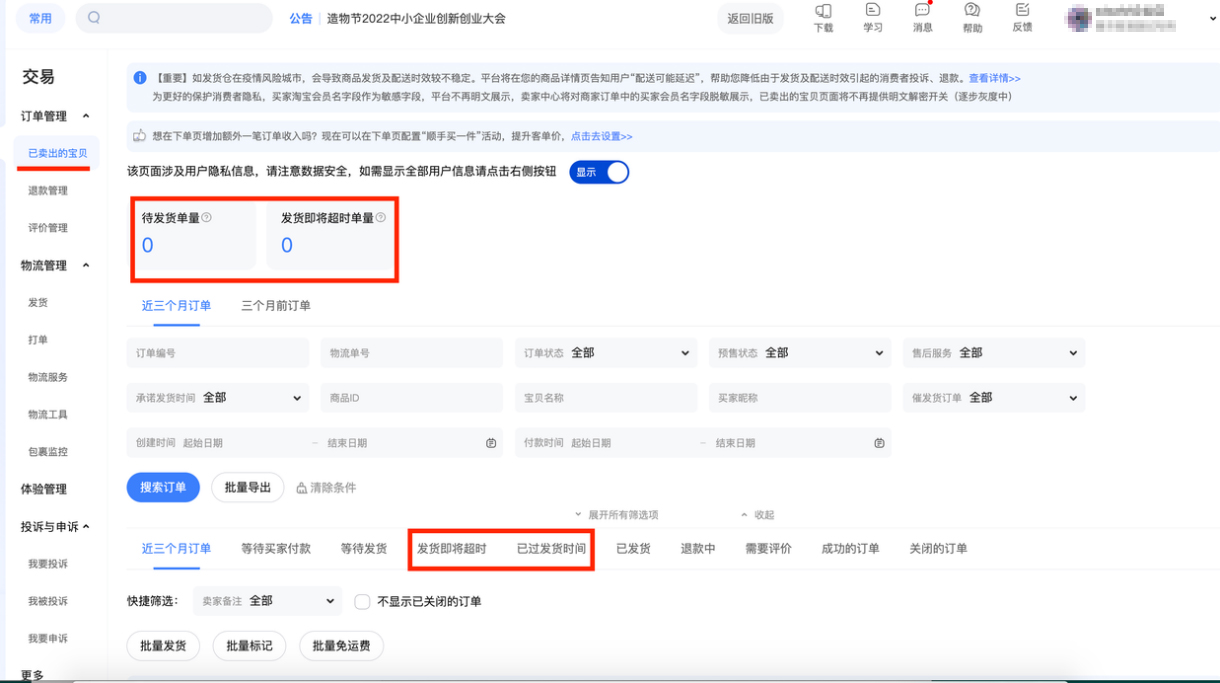
Task: Open the seller profile avatar top right
Action: click(1078, 18)
